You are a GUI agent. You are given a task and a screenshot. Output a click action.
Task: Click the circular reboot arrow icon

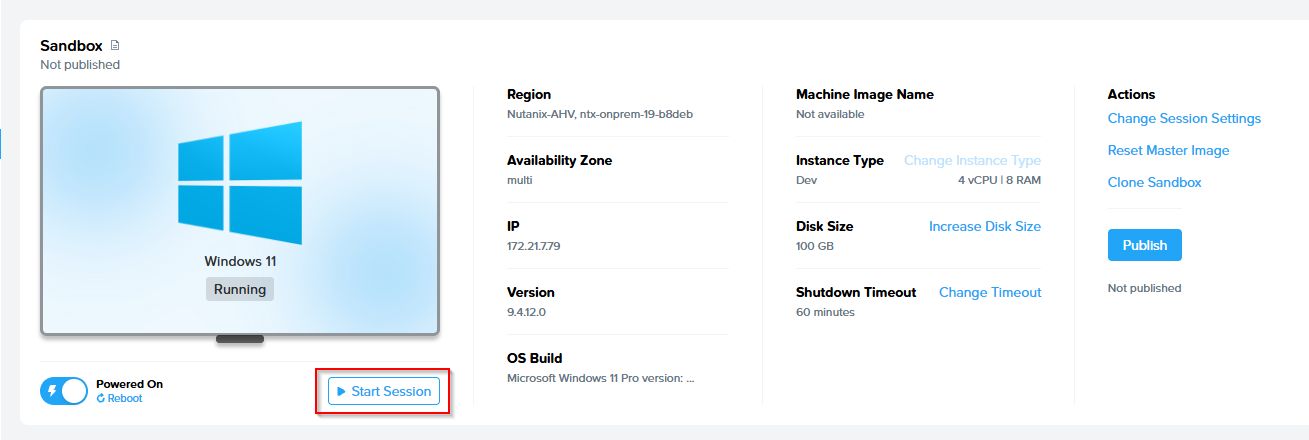[x=101, y=399]
